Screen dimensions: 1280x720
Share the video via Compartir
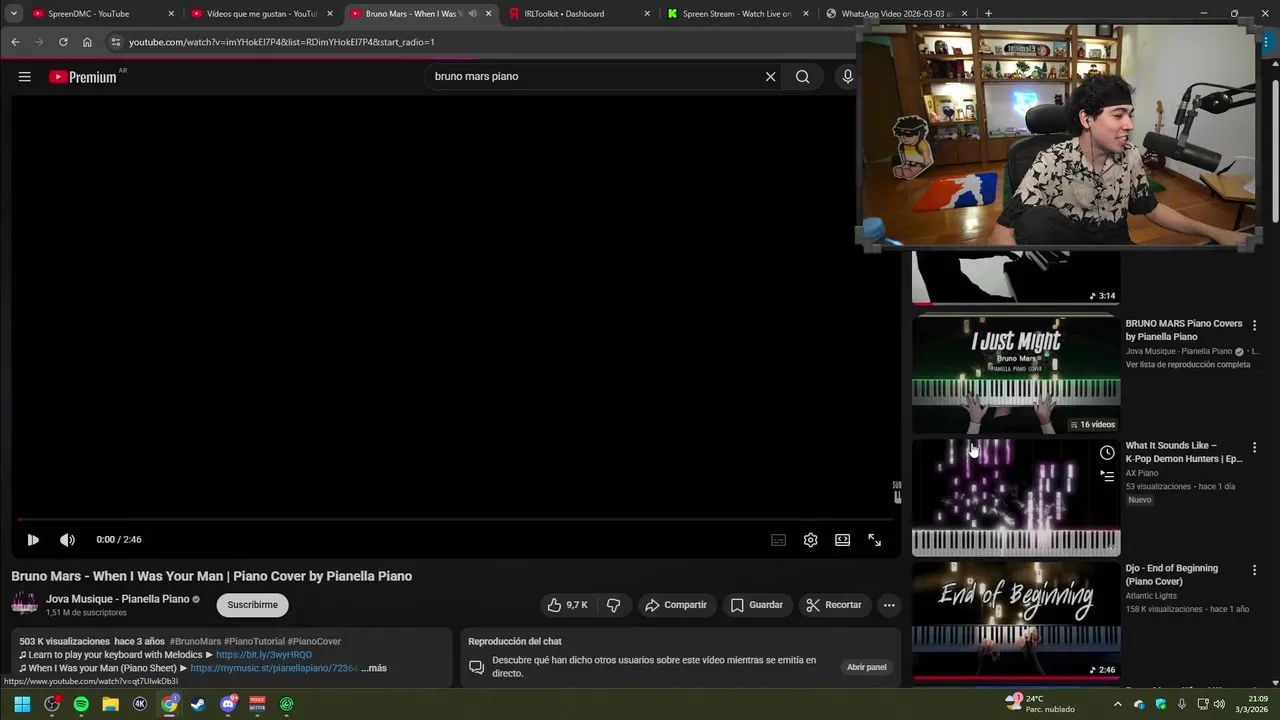pos(675,605)
